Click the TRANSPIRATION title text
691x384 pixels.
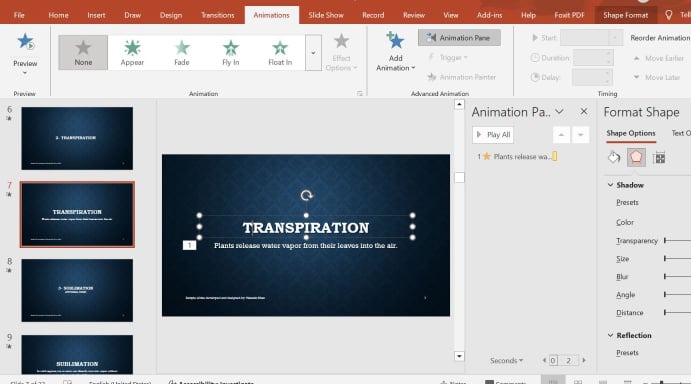pyautogui.click(x=306, y=227)
